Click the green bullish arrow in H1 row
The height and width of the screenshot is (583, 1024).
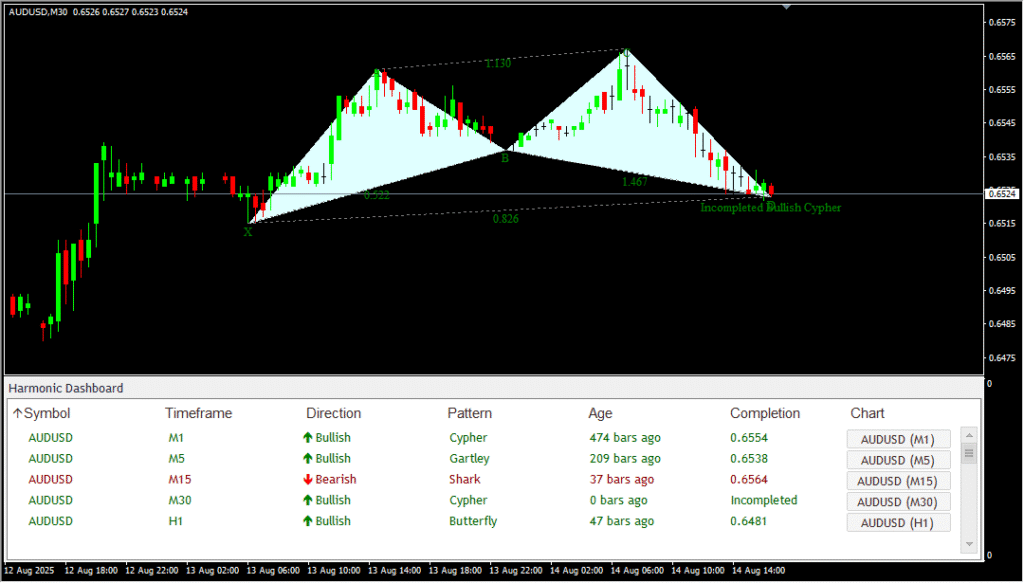pos(308,522)
